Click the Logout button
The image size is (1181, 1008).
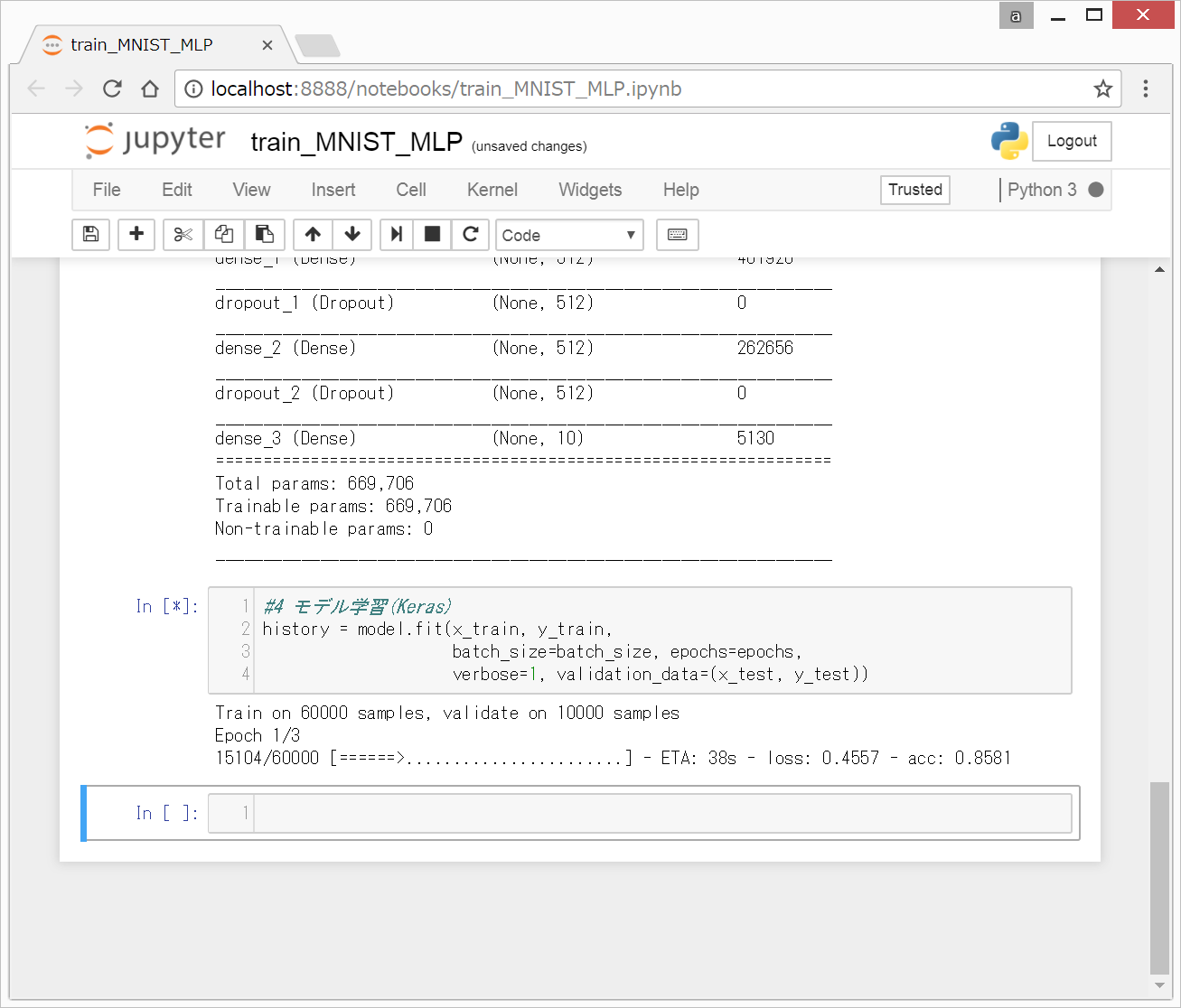1072,141
